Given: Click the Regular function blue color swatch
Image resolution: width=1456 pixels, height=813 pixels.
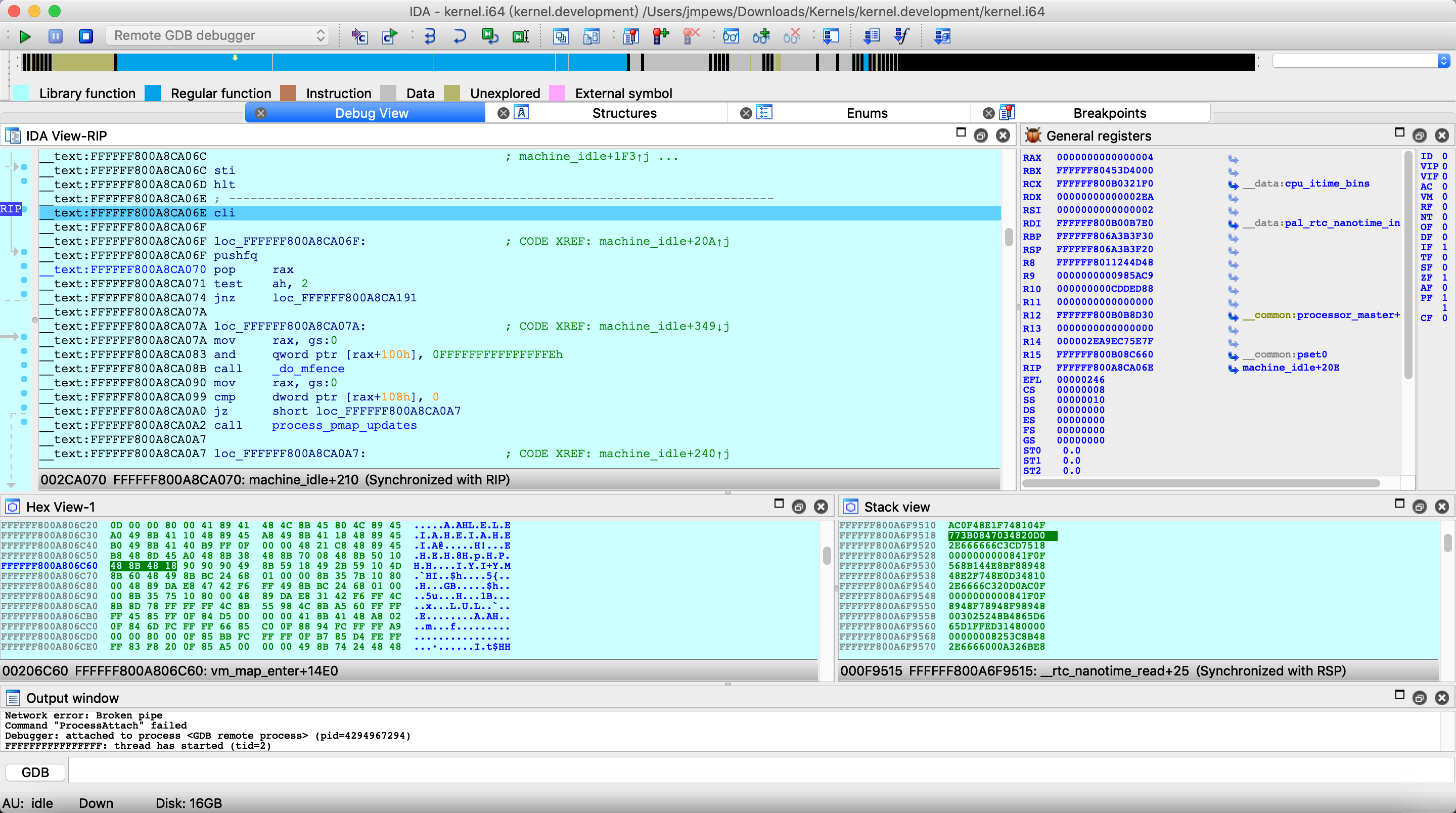Looking at the screenshot, I should (x=153, y=94).
